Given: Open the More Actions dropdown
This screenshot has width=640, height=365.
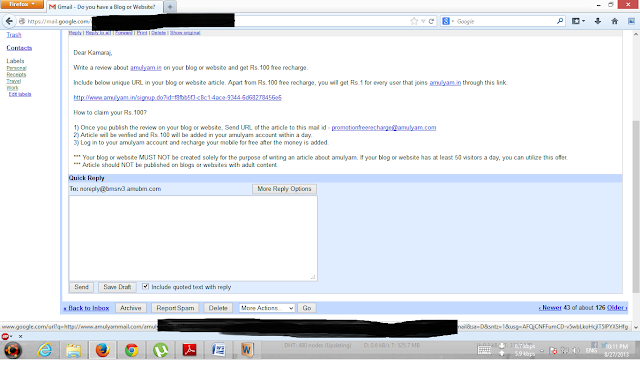Looking at the screenshot, I should click(x=267, y=308).
